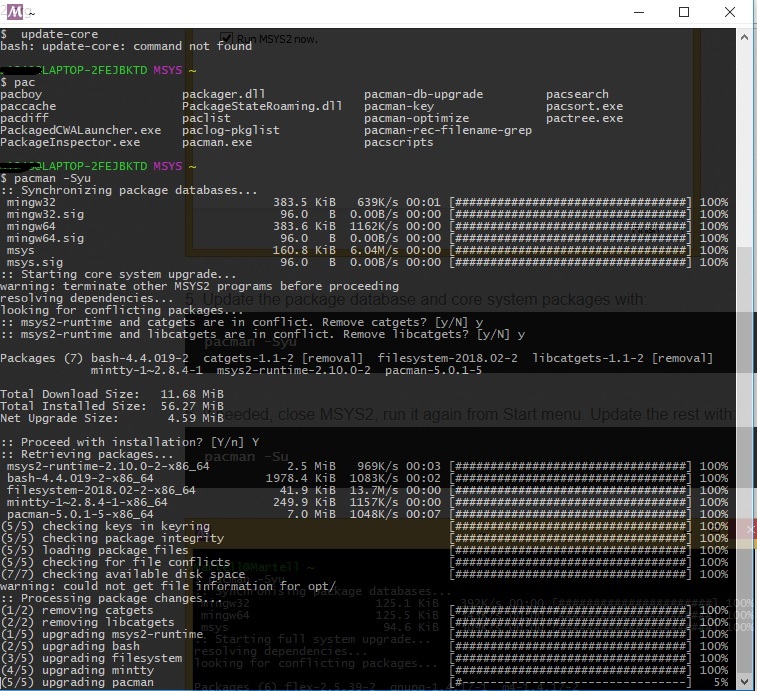
Task: Click 'PackageStateRoaming.dll' in the listing
Action: [x=262, y=106]
